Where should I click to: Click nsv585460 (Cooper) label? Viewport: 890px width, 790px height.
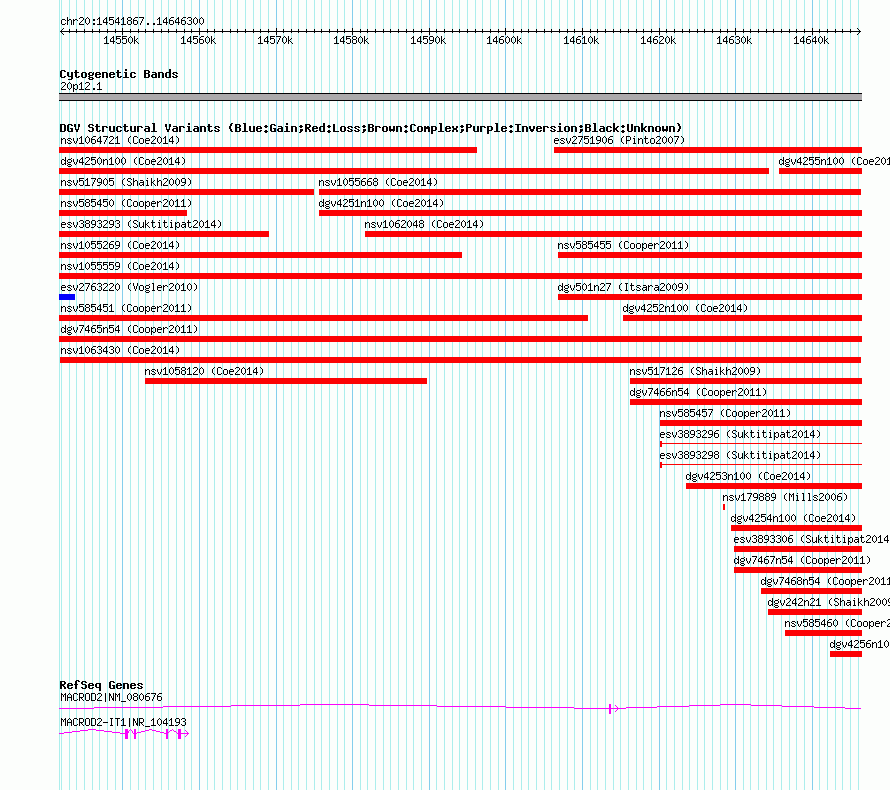(837, 623)
